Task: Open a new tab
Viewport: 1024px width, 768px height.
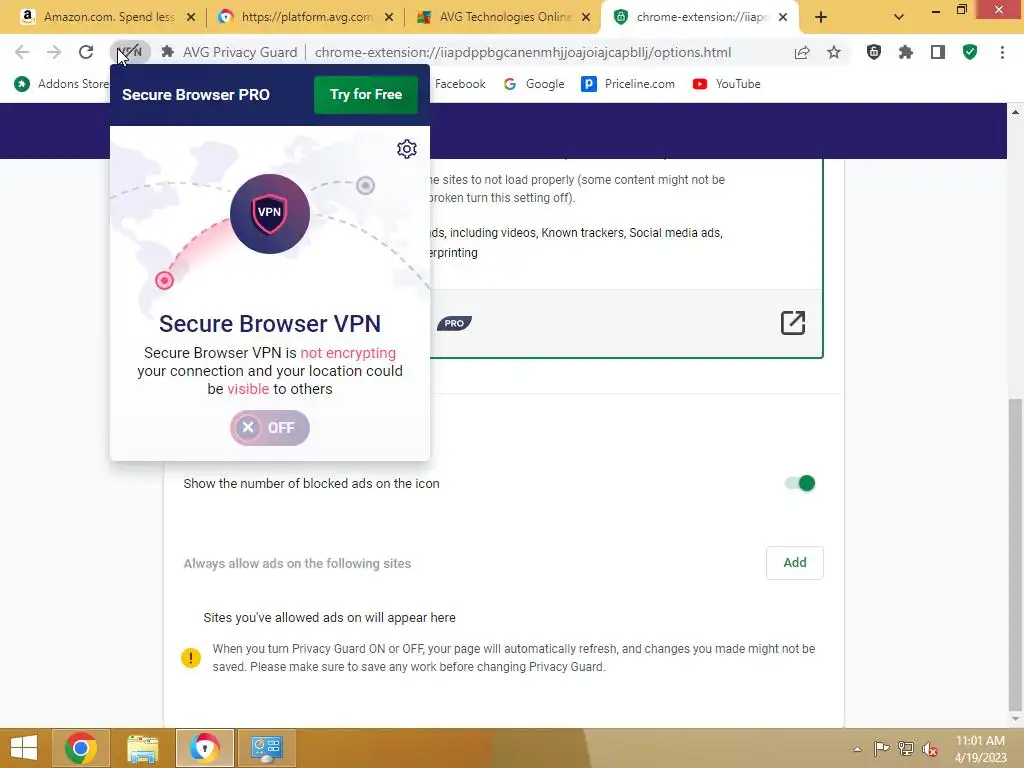Action: point(821,17)
